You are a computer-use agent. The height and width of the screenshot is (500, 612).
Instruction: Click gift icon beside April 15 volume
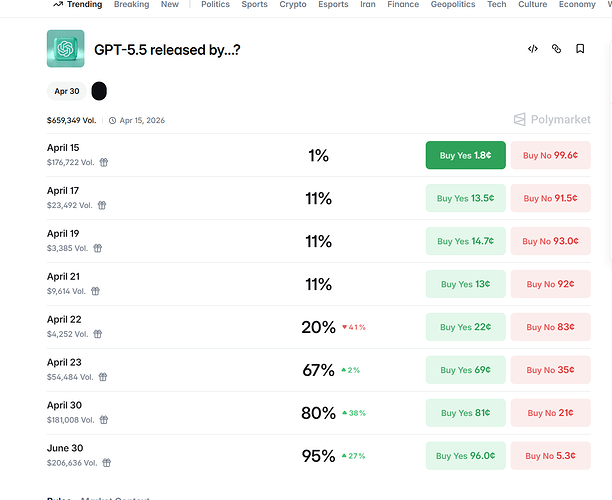tap(103, 162)
